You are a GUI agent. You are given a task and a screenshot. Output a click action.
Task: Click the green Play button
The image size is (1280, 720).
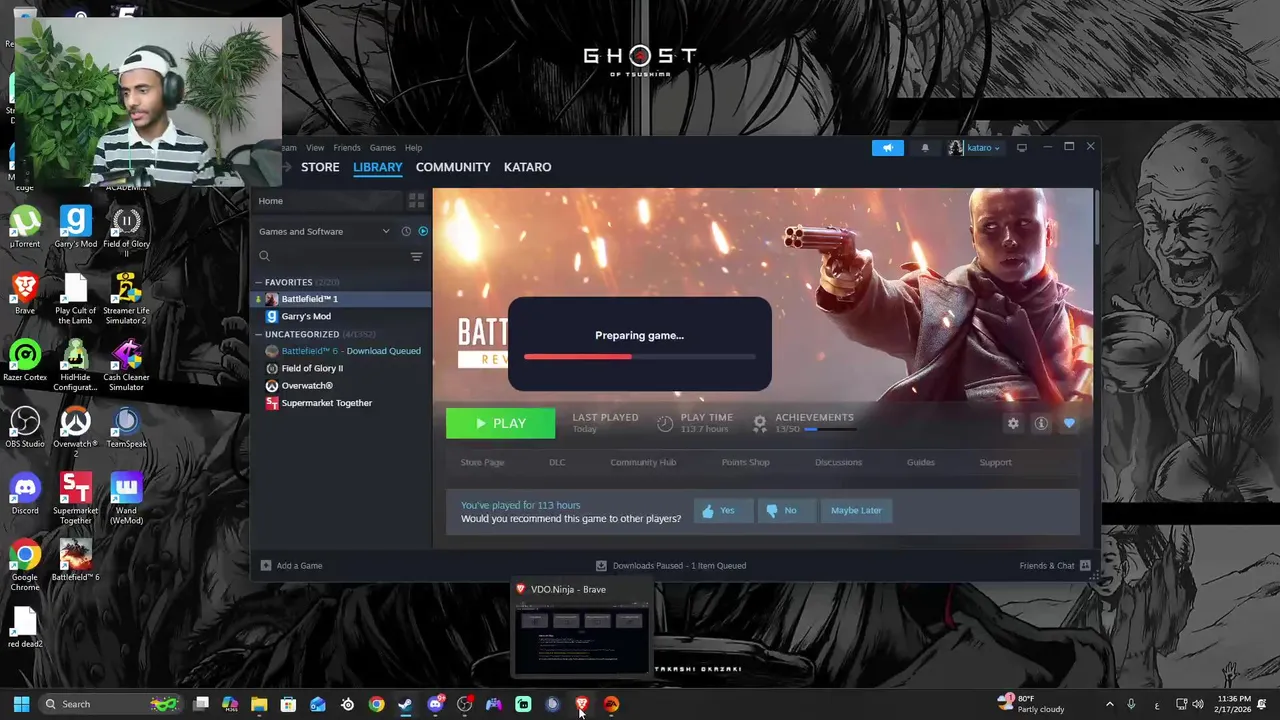tap(500, 424)
